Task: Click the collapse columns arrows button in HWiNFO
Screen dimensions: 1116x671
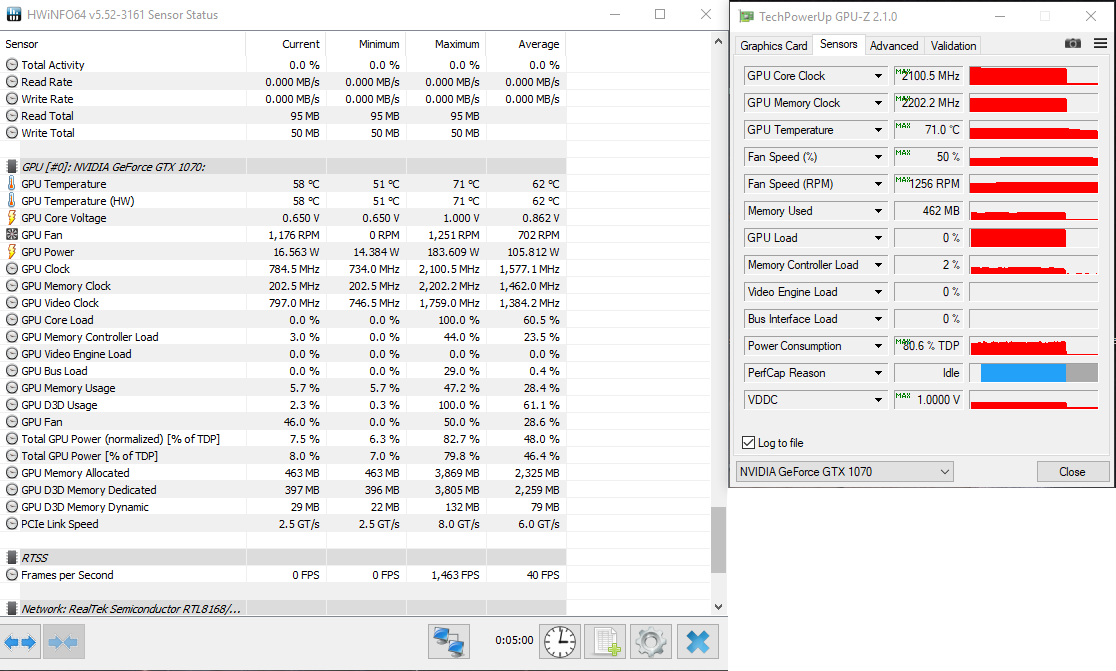Action: coord(63,642)
